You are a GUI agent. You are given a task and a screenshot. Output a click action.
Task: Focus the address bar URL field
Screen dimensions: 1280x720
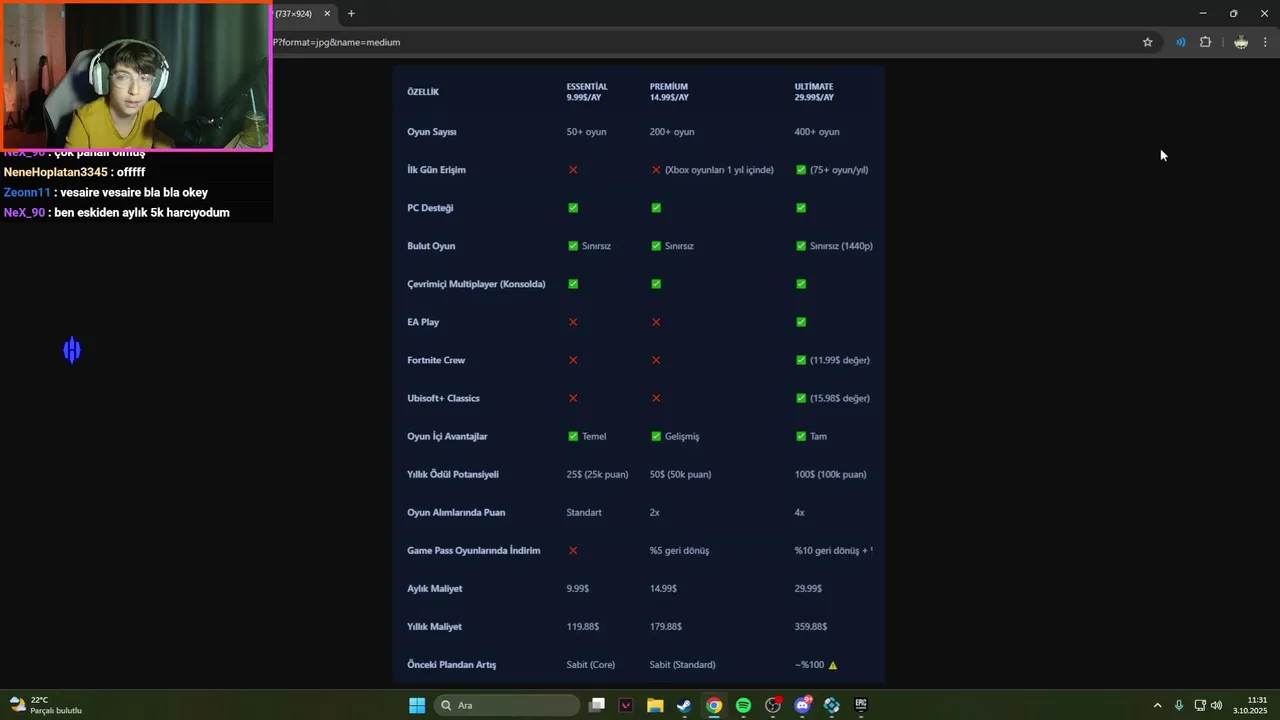point(700,42)
